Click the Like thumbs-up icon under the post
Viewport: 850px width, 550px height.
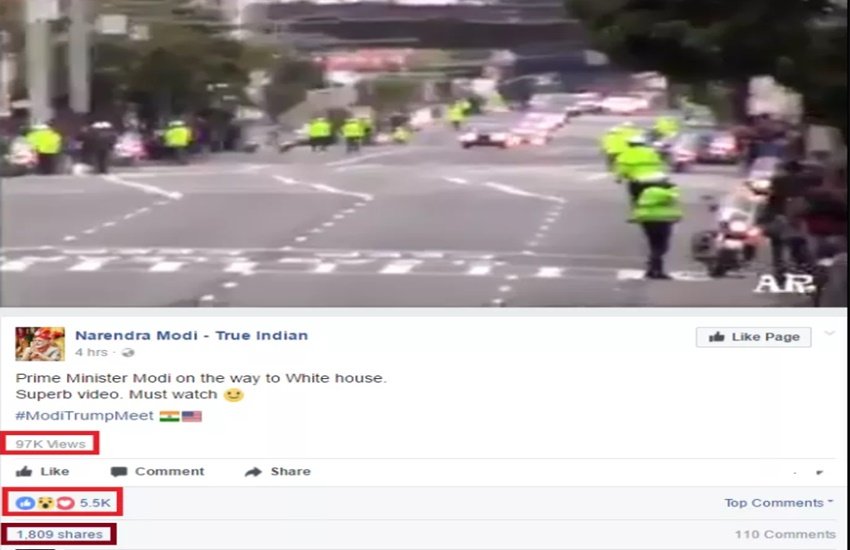tap(24, 471)
